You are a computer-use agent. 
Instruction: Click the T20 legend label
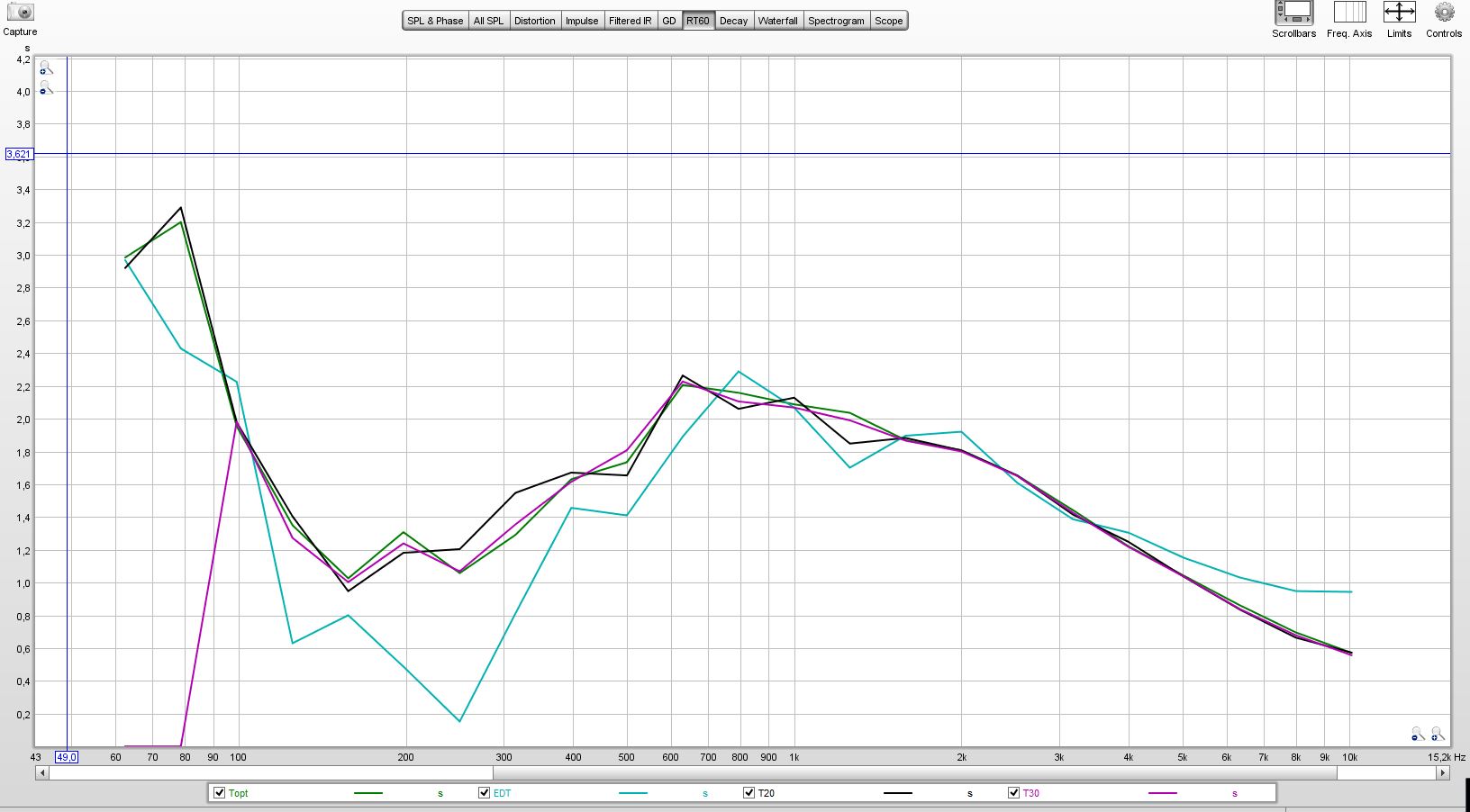pos(767,793)
